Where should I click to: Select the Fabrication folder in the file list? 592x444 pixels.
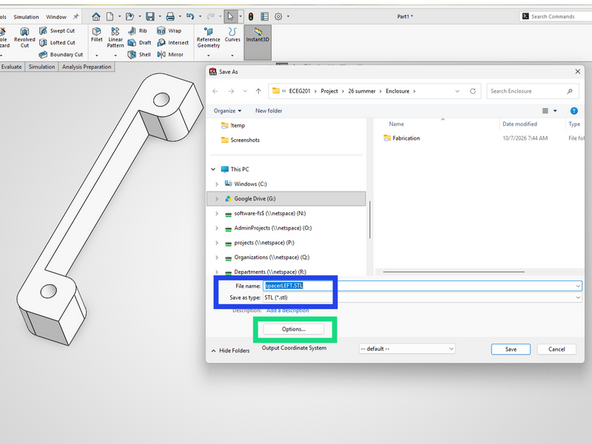402,139
